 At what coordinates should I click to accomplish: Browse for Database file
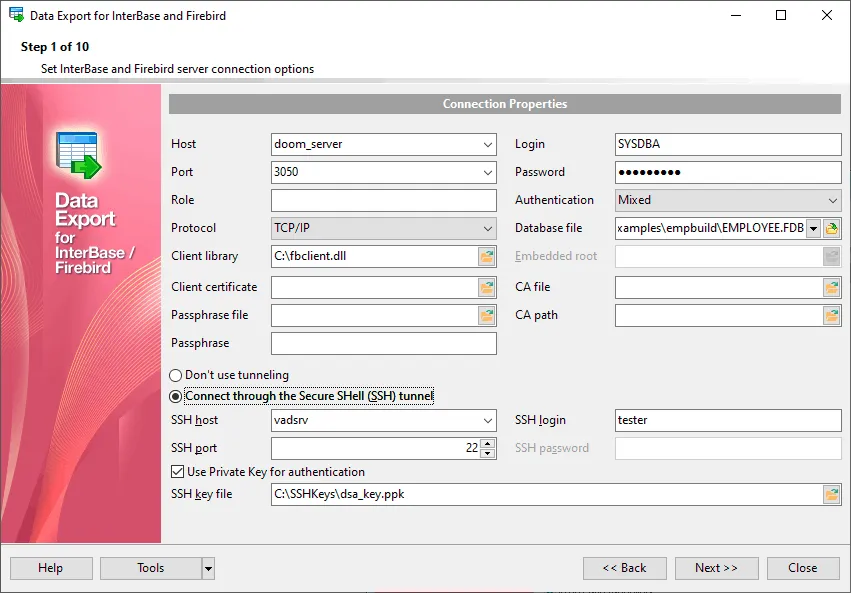(831, 228)
